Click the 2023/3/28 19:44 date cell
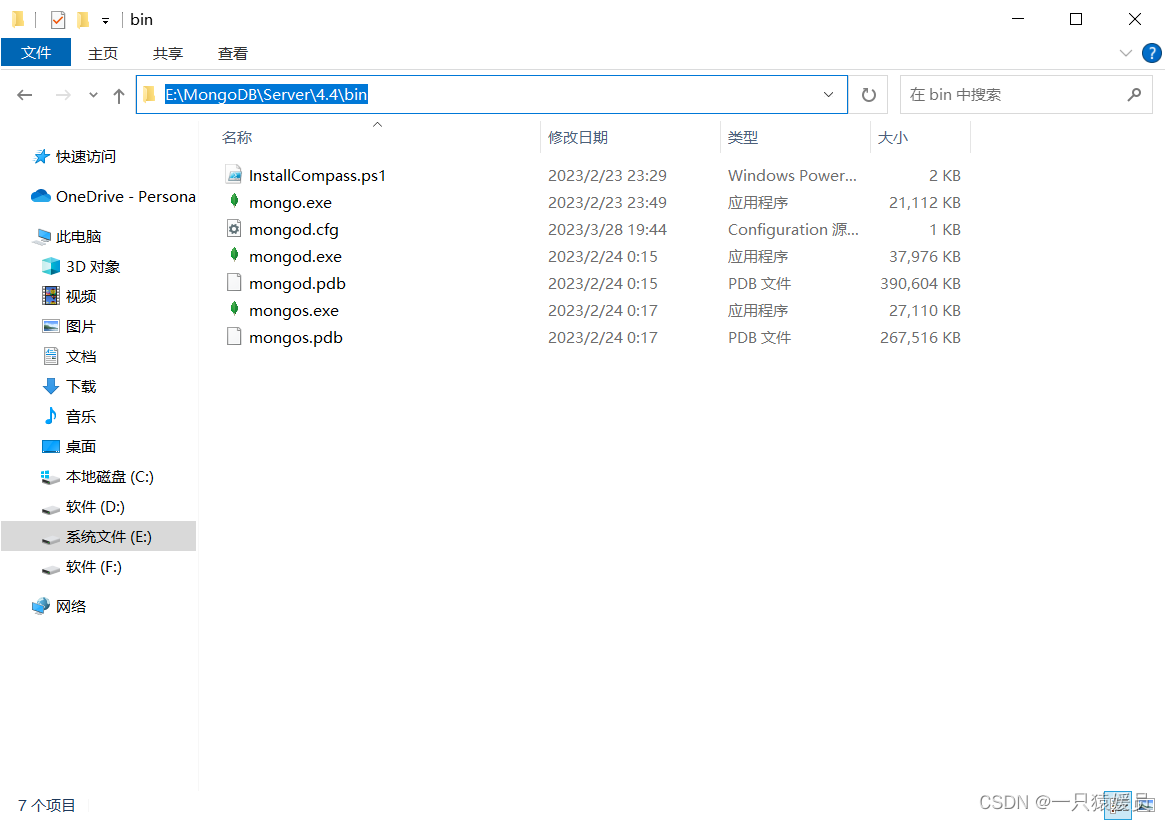 point(607,229)
